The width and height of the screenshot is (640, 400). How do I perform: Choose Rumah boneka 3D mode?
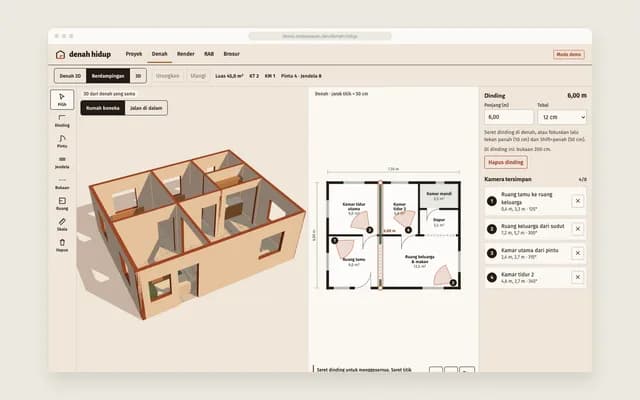click(103, 108)
